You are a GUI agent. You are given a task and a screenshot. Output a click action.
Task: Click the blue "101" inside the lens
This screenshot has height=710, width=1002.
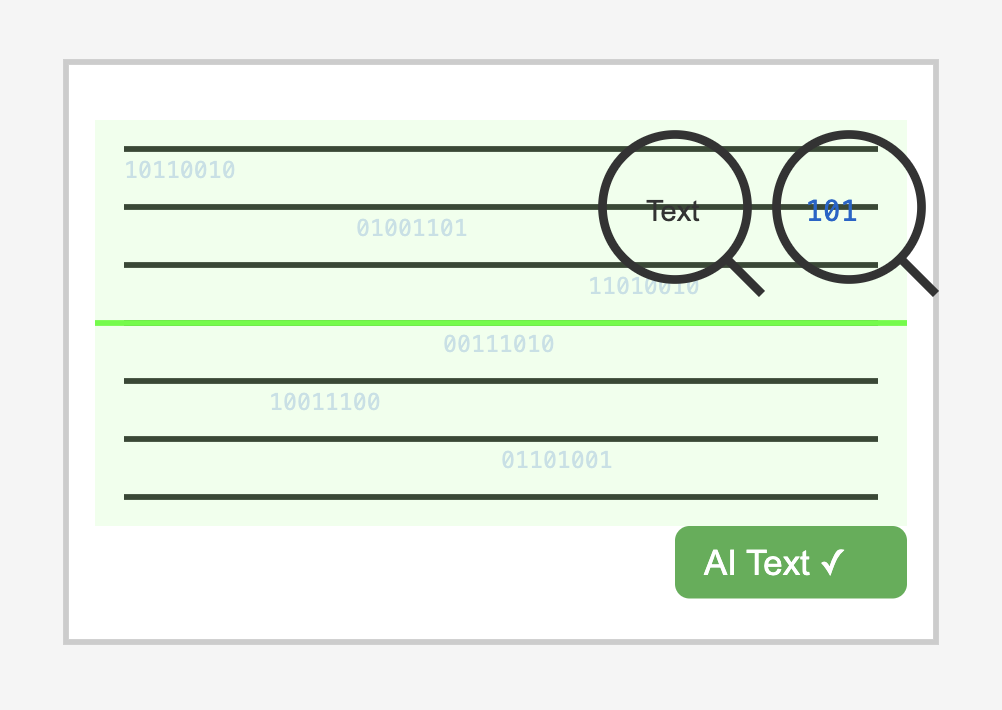[x=831, y=211]
